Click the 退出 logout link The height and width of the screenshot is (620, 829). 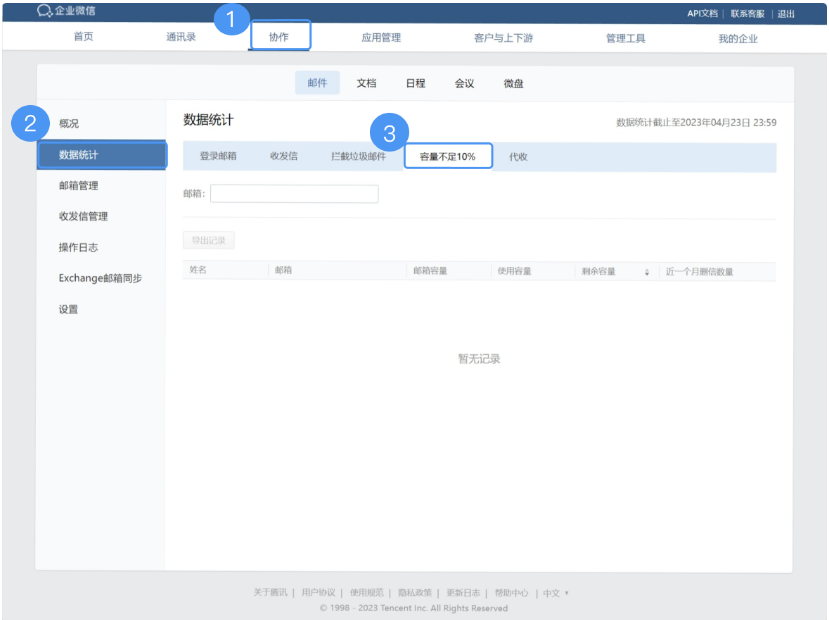tap(786, 13)
